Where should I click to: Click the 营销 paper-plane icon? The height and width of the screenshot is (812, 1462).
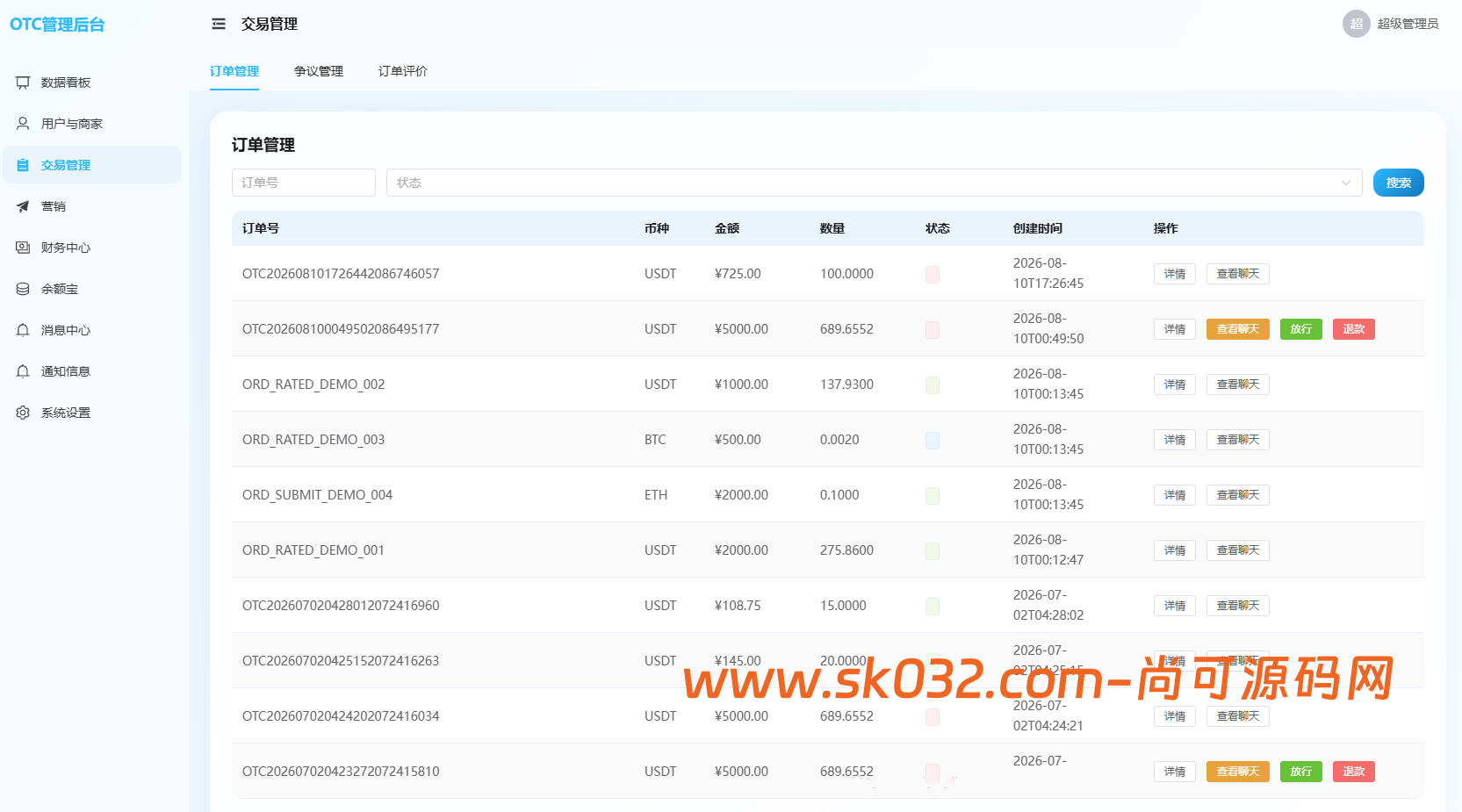pyautogui.click(x=23, y=206)
